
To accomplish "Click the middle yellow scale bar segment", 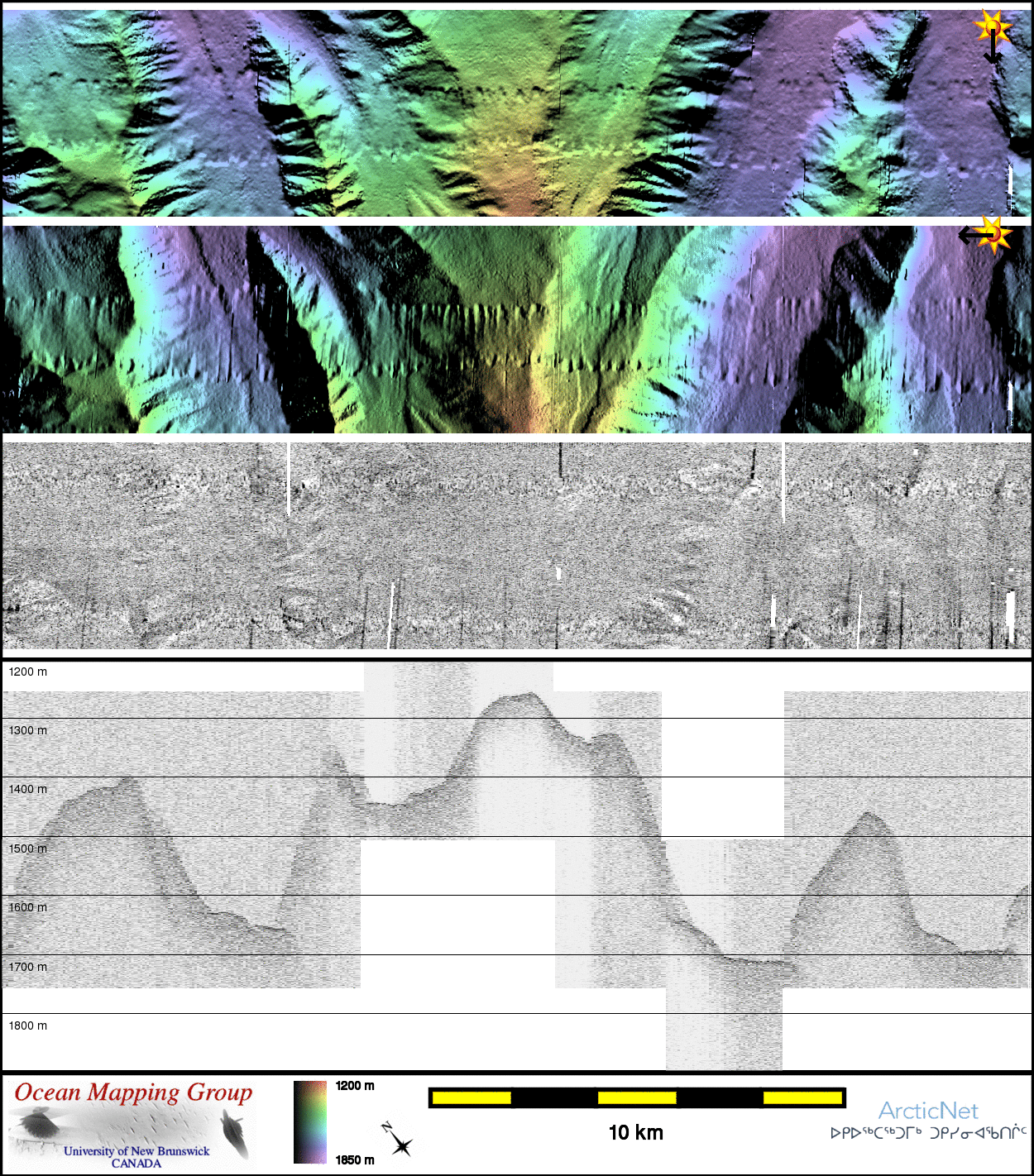I will [637, 1098].
